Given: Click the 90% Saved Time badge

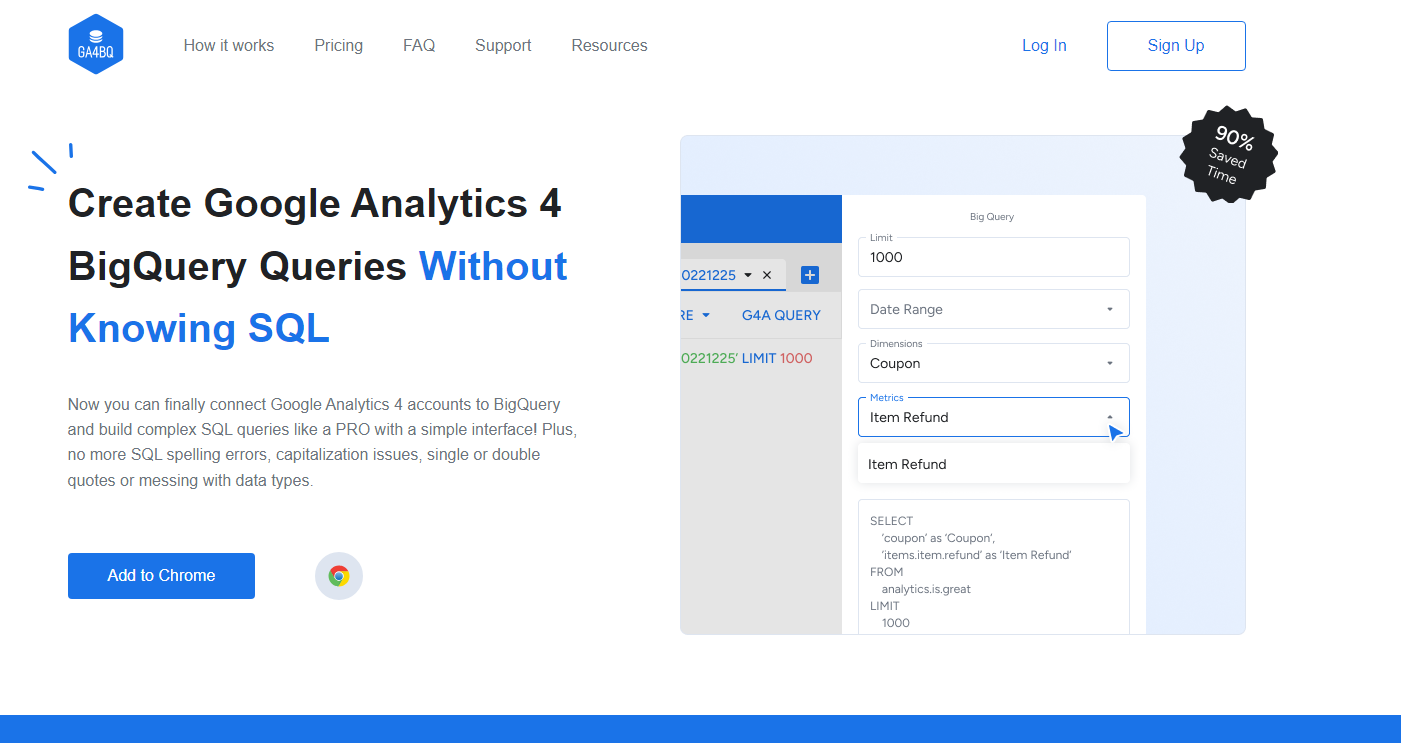Looking at the screenshot, I should tap(1229, 155).
